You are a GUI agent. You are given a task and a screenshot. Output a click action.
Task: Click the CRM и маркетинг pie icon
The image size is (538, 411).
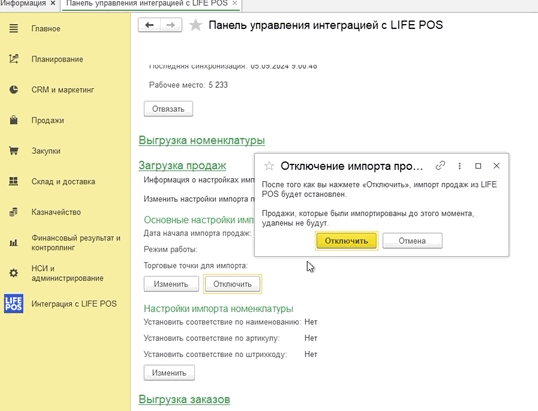point(13,90)
